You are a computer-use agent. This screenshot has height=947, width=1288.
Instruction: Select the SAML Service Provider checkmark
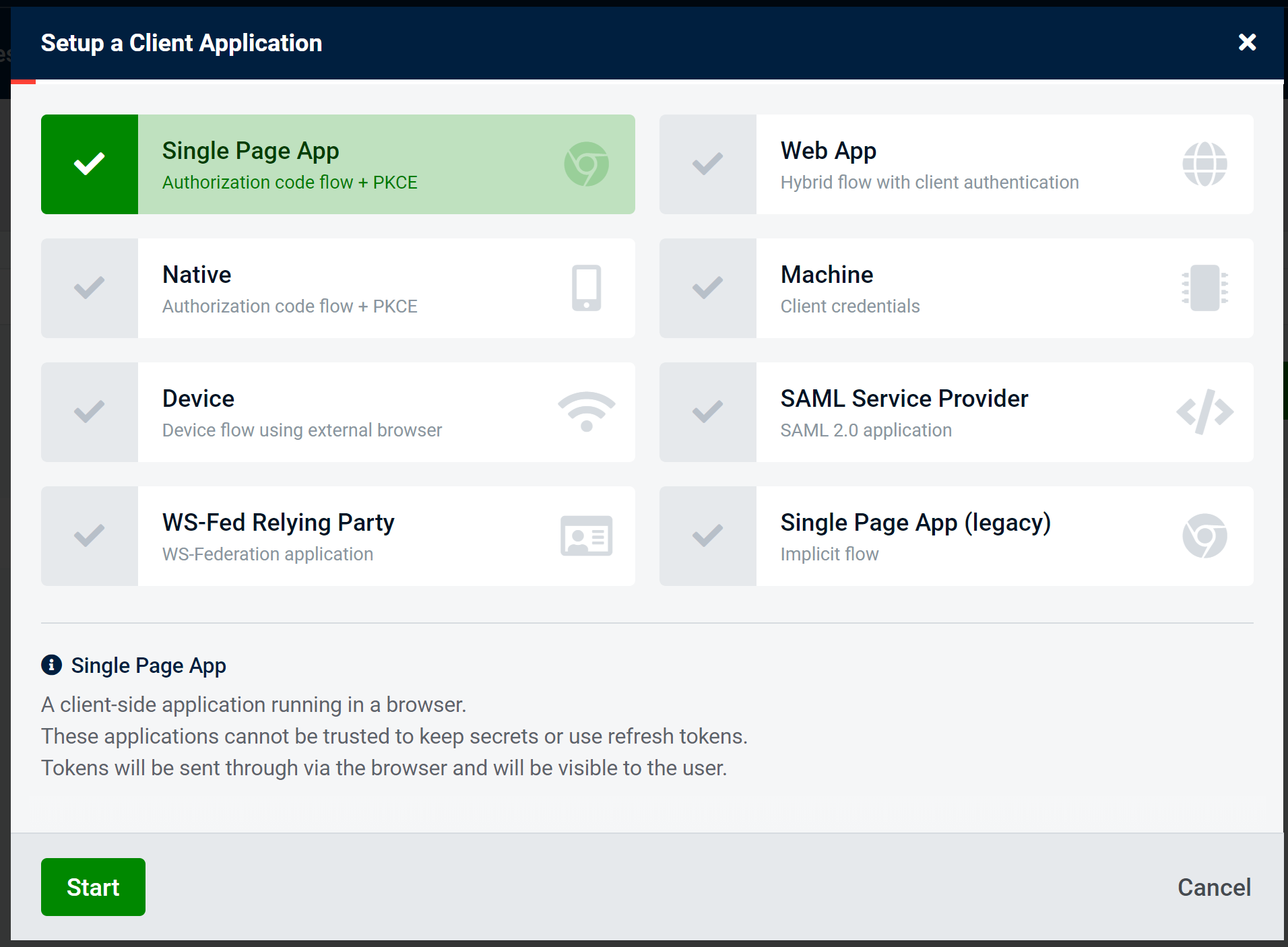click(707, 412)
